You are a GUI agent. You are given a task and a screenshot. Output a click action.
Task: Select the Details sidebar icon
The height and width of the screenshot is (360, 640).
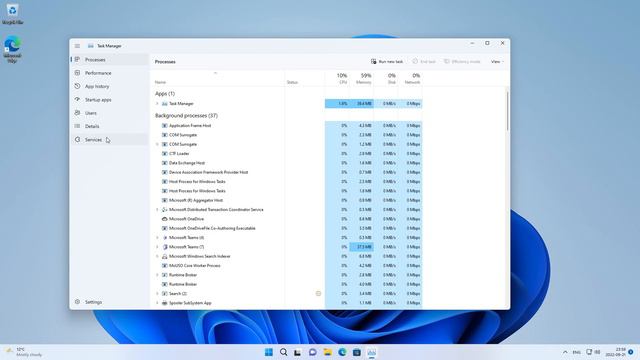coord(77,126)
